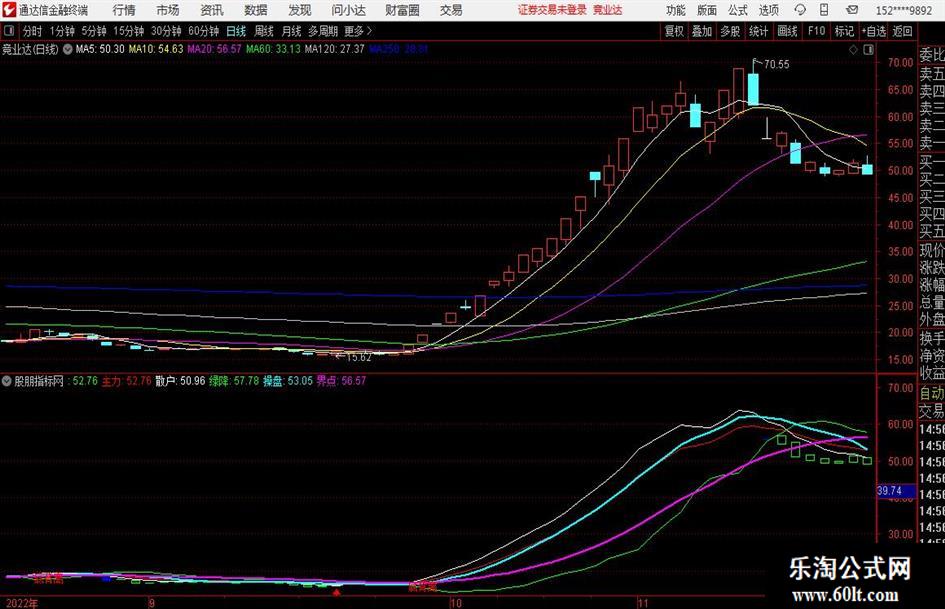Open the 发现 menu
This screenshot has height=609, width=945.
300,10
